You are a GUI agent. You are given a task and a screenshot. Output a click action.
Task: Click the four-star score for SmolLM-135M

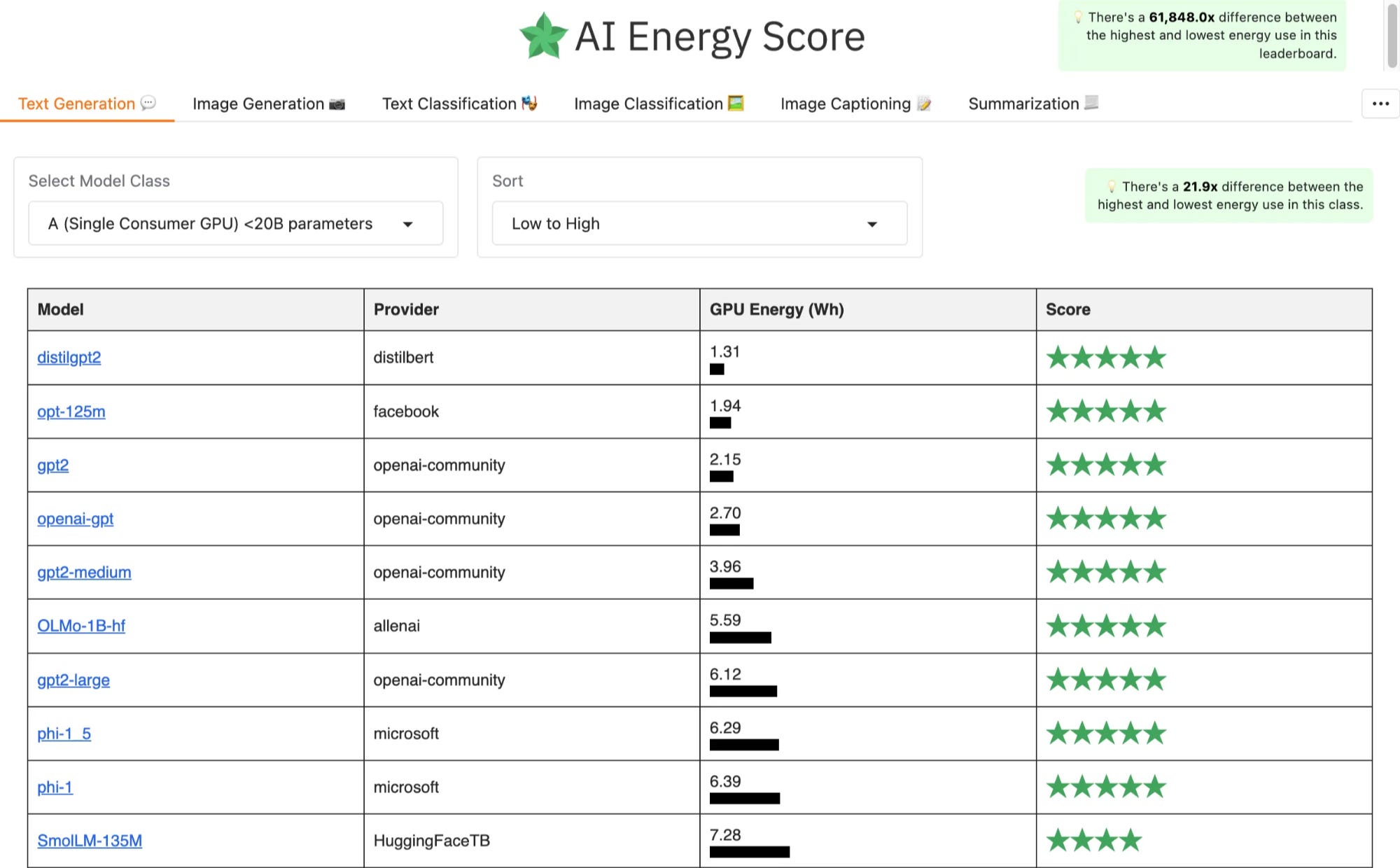pos(1094,840)
